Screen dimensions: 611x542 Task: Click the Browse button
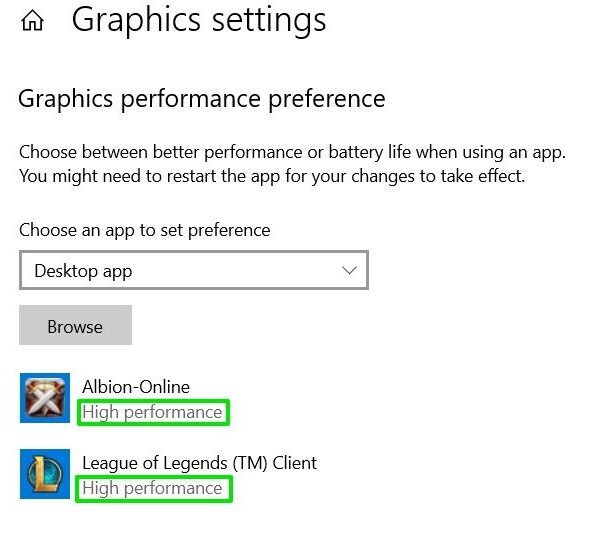[75, 325]
